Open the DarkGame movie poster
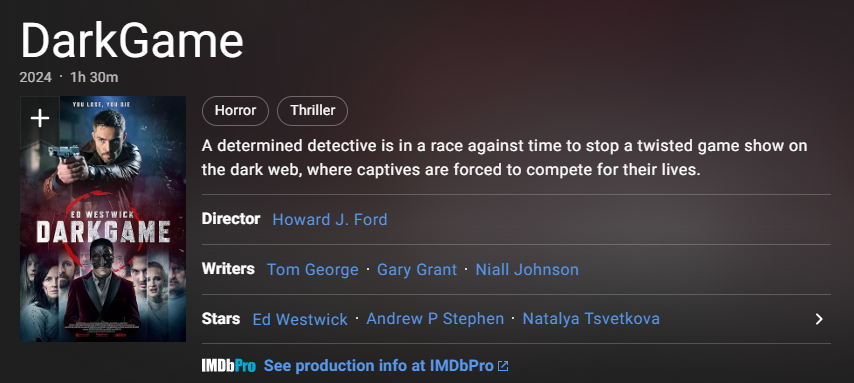The image size is (854, 383). [103, 219]
